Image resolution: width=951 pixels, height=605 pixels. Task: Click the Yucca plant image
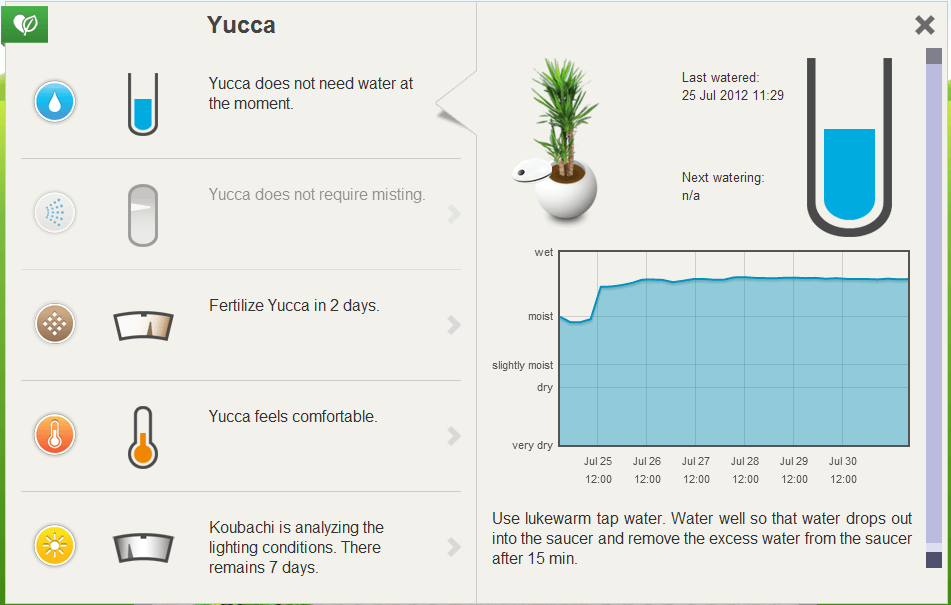tap(558, 138)
